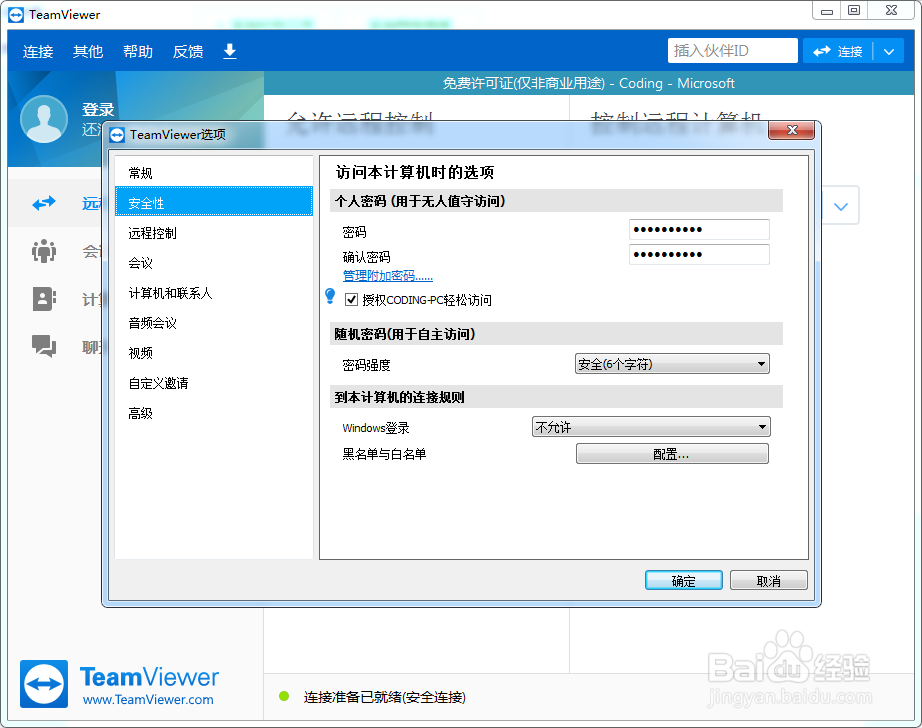Click the 确认密码 input field
Image resolution: width=922 pixels, height=728 pixels.
tap(699, 254)
